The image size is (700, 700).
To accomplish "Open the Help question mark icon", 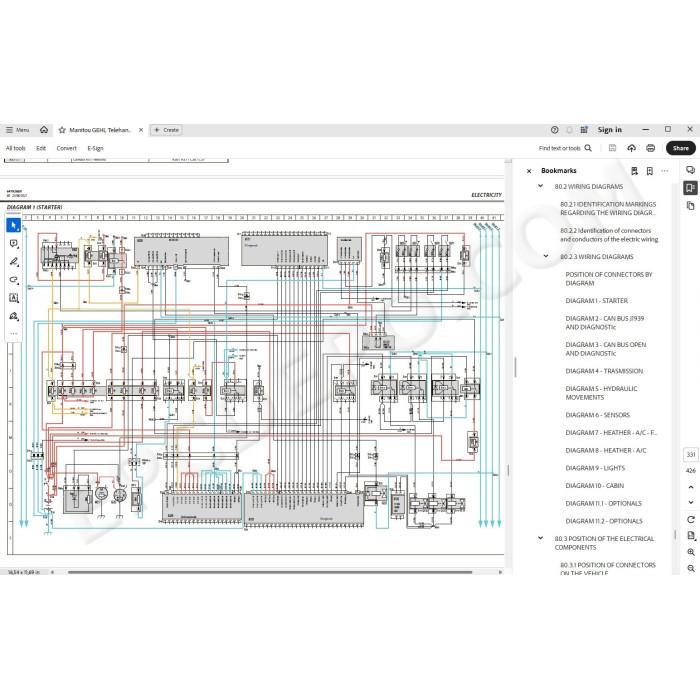I will tap(554, 130).
